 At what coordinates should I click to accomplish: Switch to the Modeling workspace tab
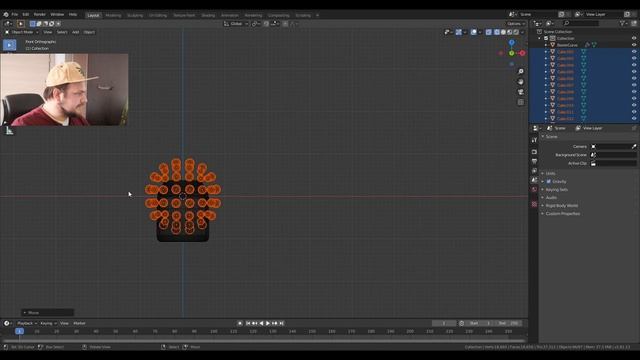[113, 15]
